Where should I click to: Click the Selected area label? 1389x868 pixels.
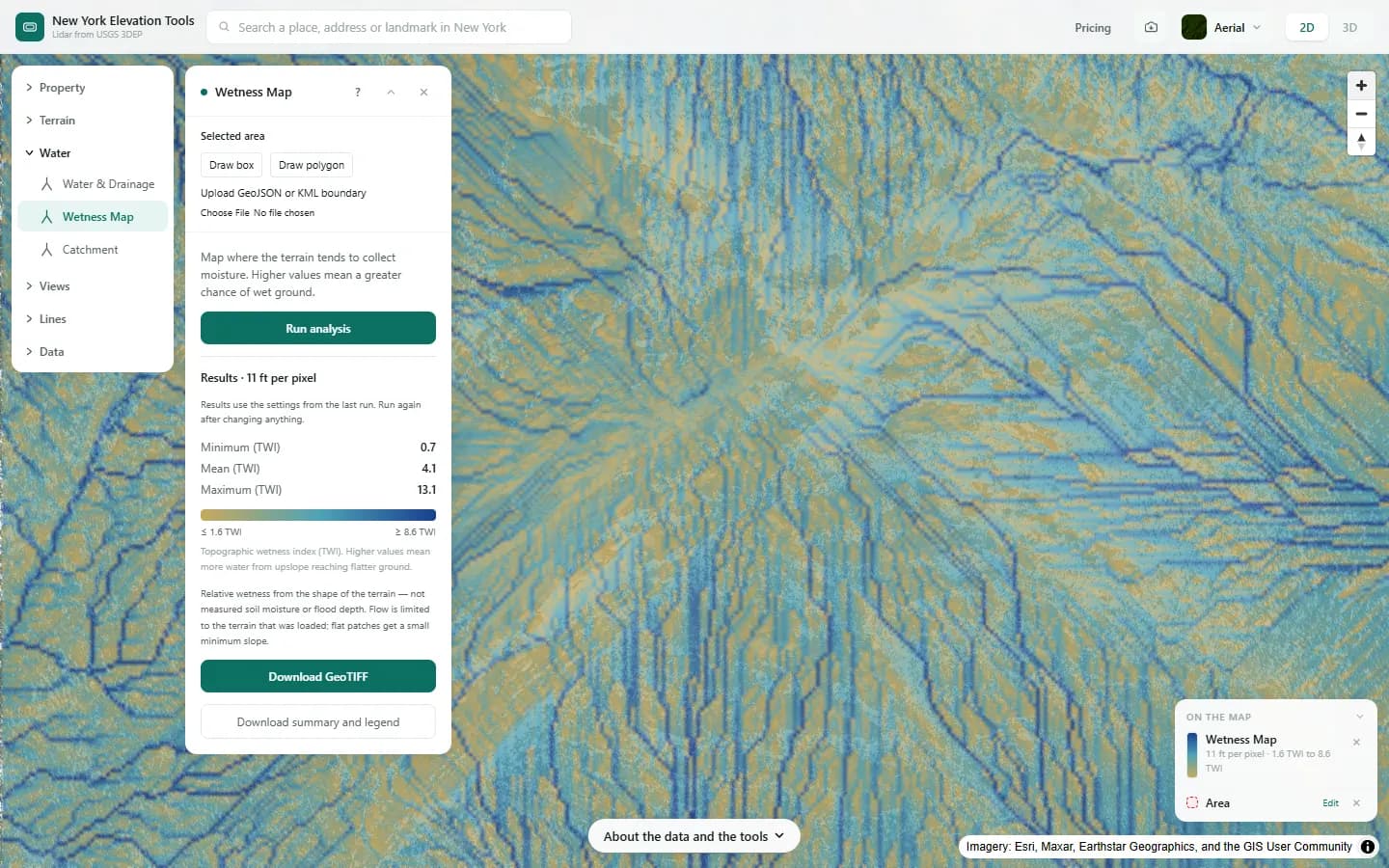(232, 136)
